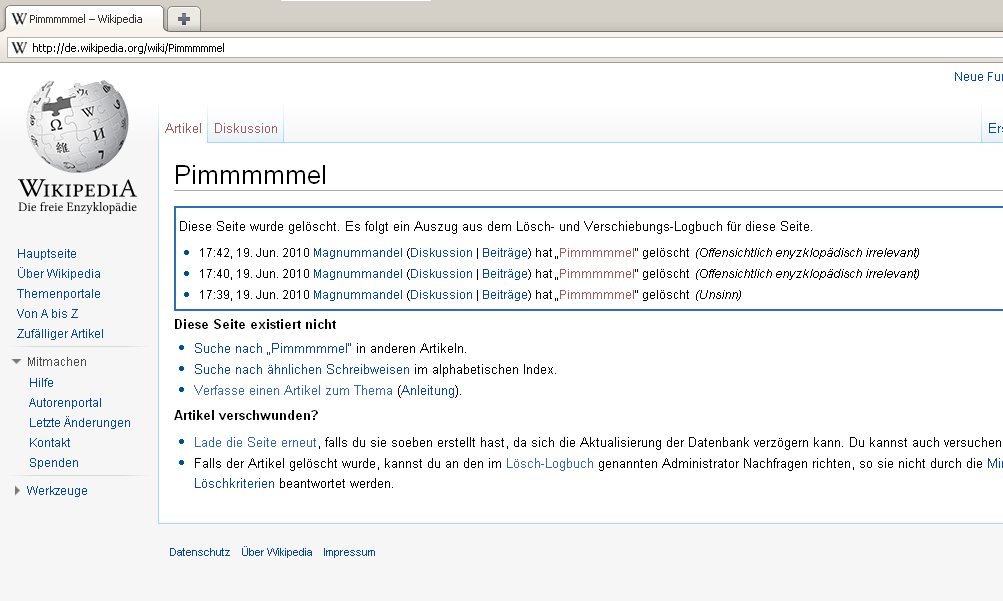Open Über Wikipedia footer link
1003x601 pixels.
[x=276, y=552]
